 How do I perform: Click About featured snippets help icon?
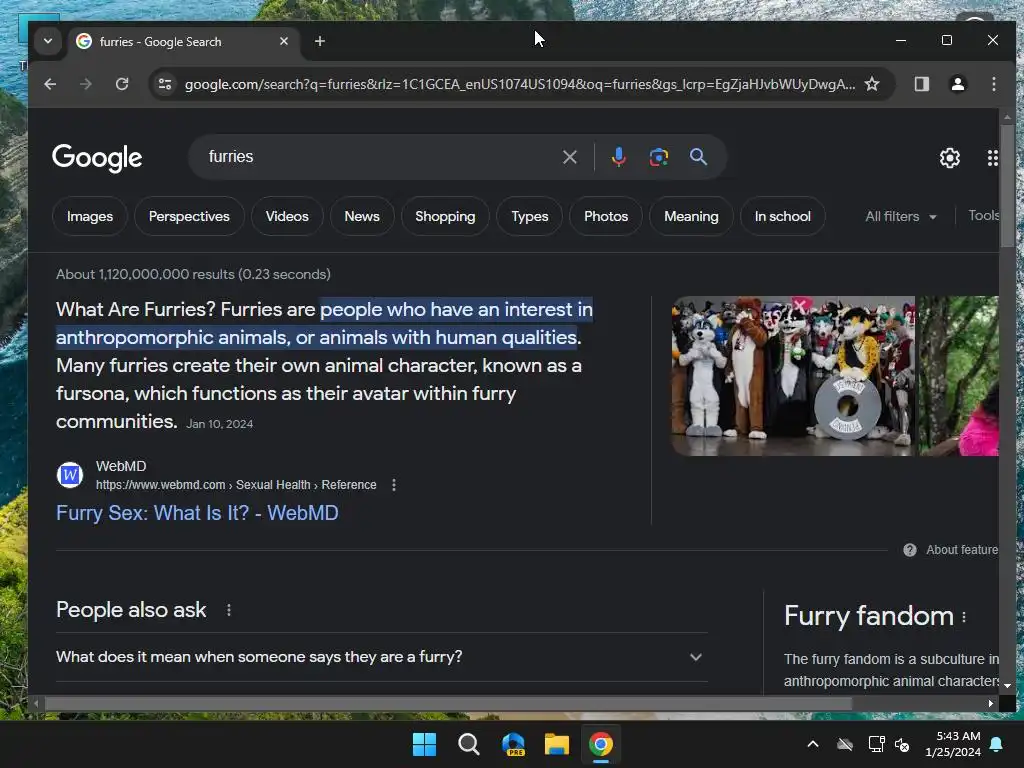[909, 550]
